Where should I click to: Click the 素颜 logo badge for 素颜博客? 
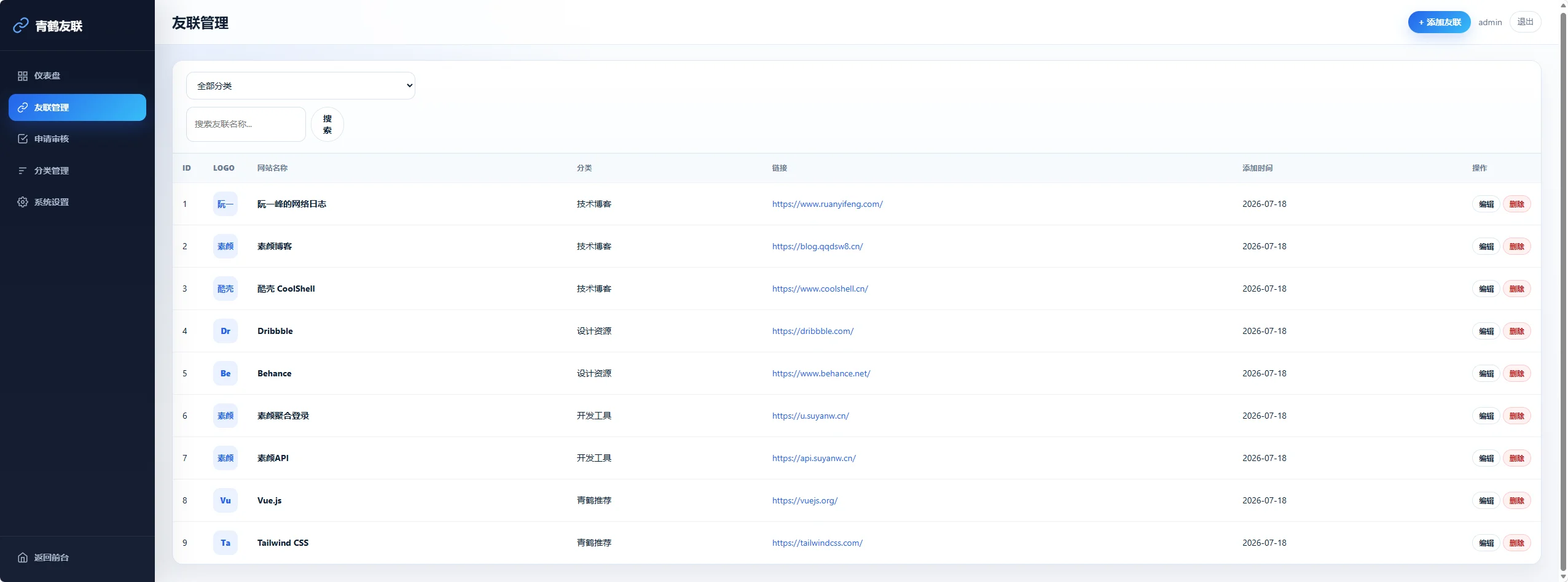click(x=225, y=246)
